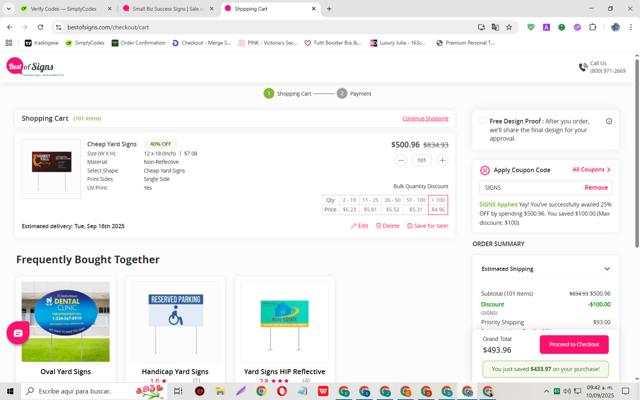Click the translate page icon
This screenshot has width=640, height=400.
click(x=495, y=27)
